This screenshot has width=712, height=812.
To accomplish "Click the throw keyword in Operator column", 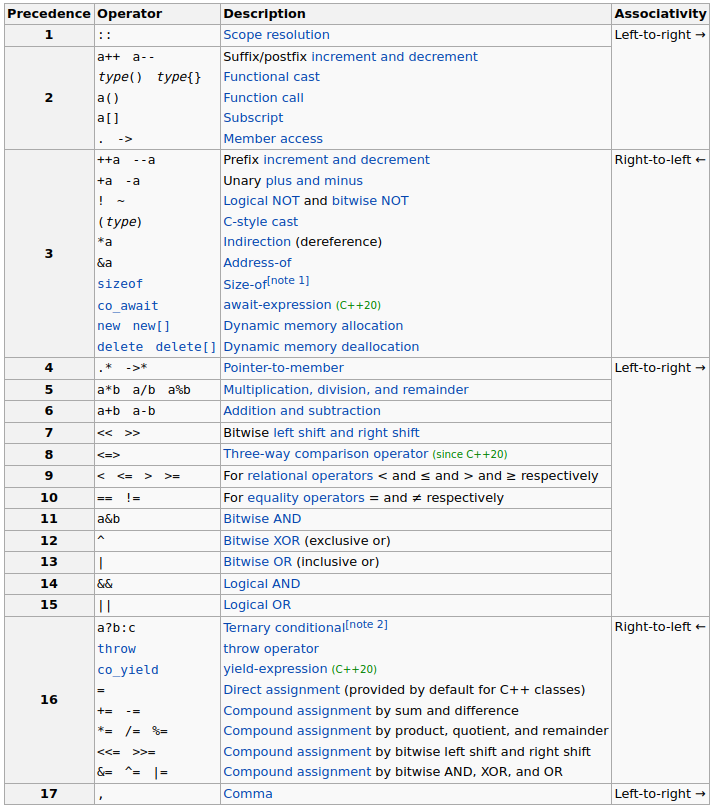I will 117,649.
